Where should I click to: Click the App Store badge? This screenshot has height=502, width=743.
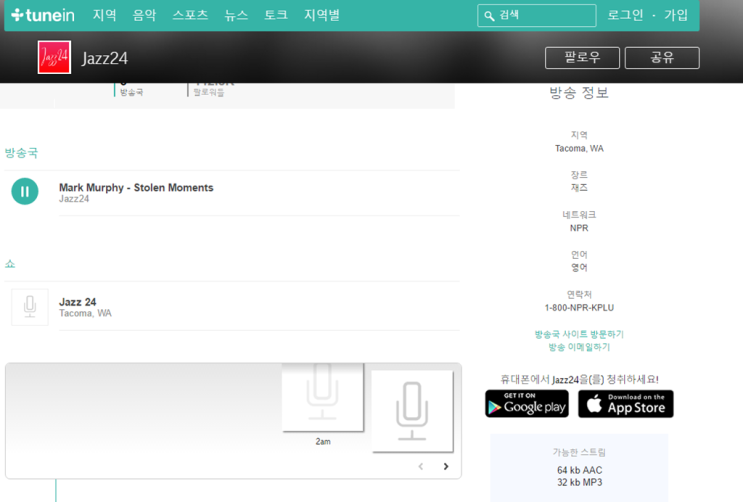point(625,404)
